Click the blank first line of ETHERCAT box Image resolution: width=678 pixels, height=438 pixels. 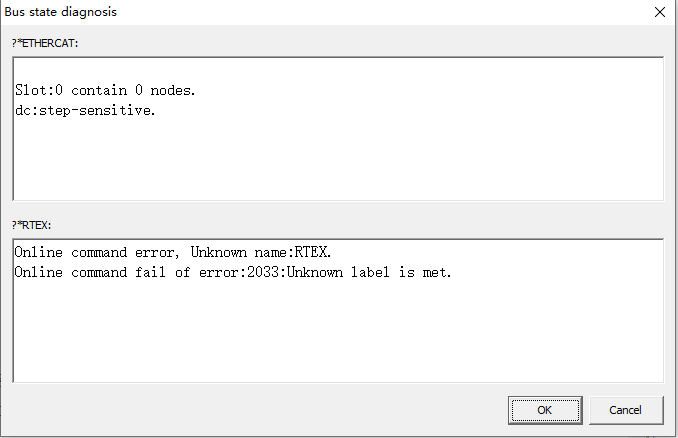coord(338,70)
